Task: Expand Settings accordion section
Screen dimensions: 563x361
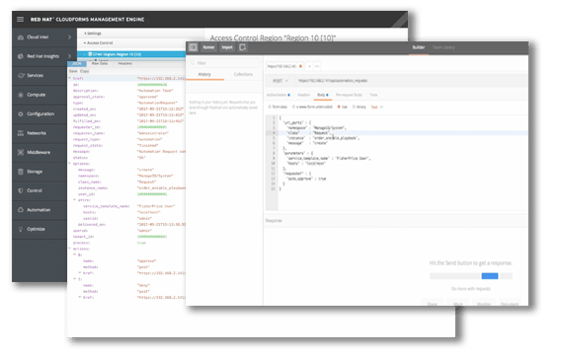Action: (93, 33)
